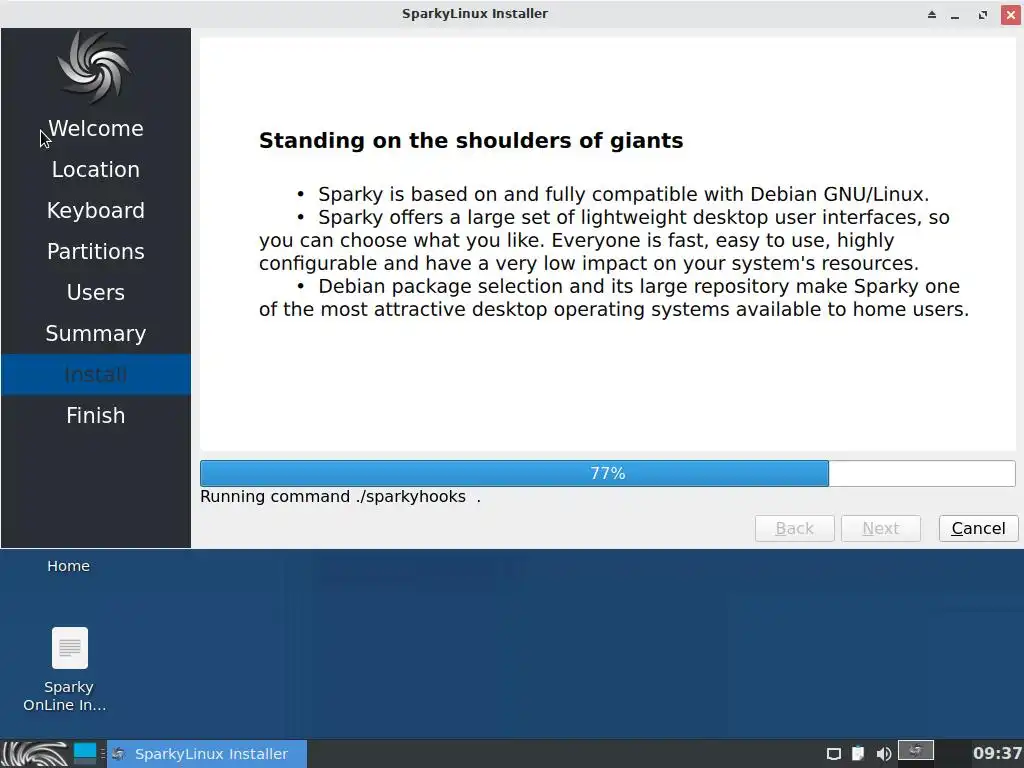Click the shade window arrow in title bar
1024x768 pixels.
point(932,14)
